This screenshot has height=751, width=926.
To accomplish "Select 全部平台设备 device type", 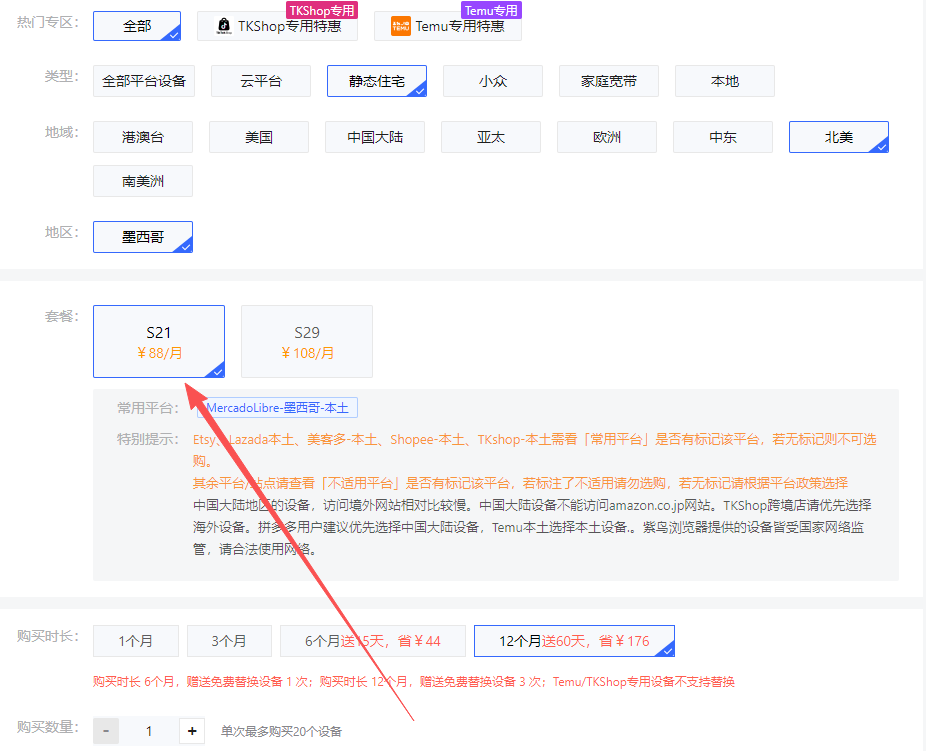I will pyautogui.click(x=144, y=82).
